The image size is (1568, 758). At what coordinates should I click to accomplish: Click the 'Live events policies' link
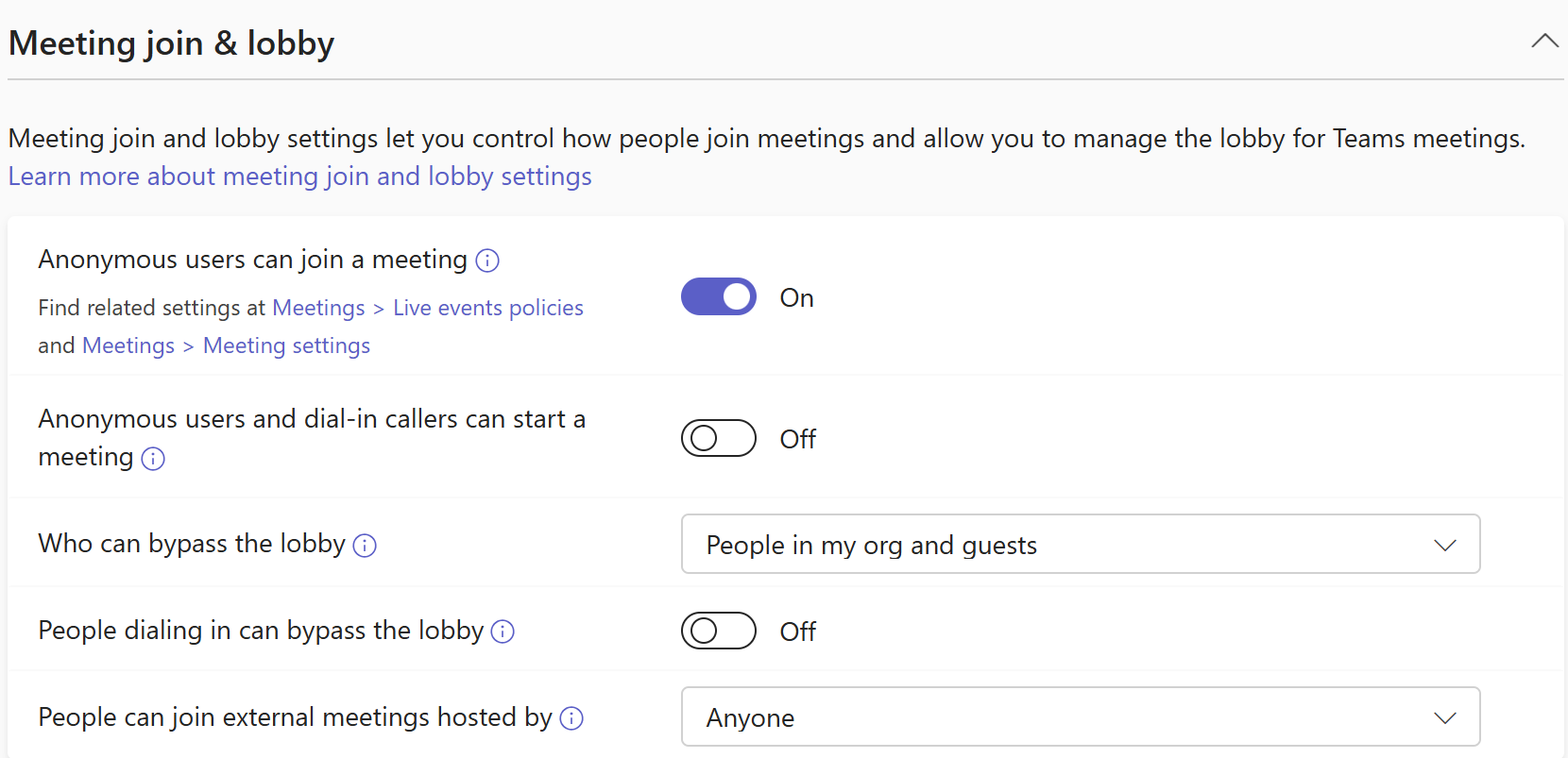[487, 307]
